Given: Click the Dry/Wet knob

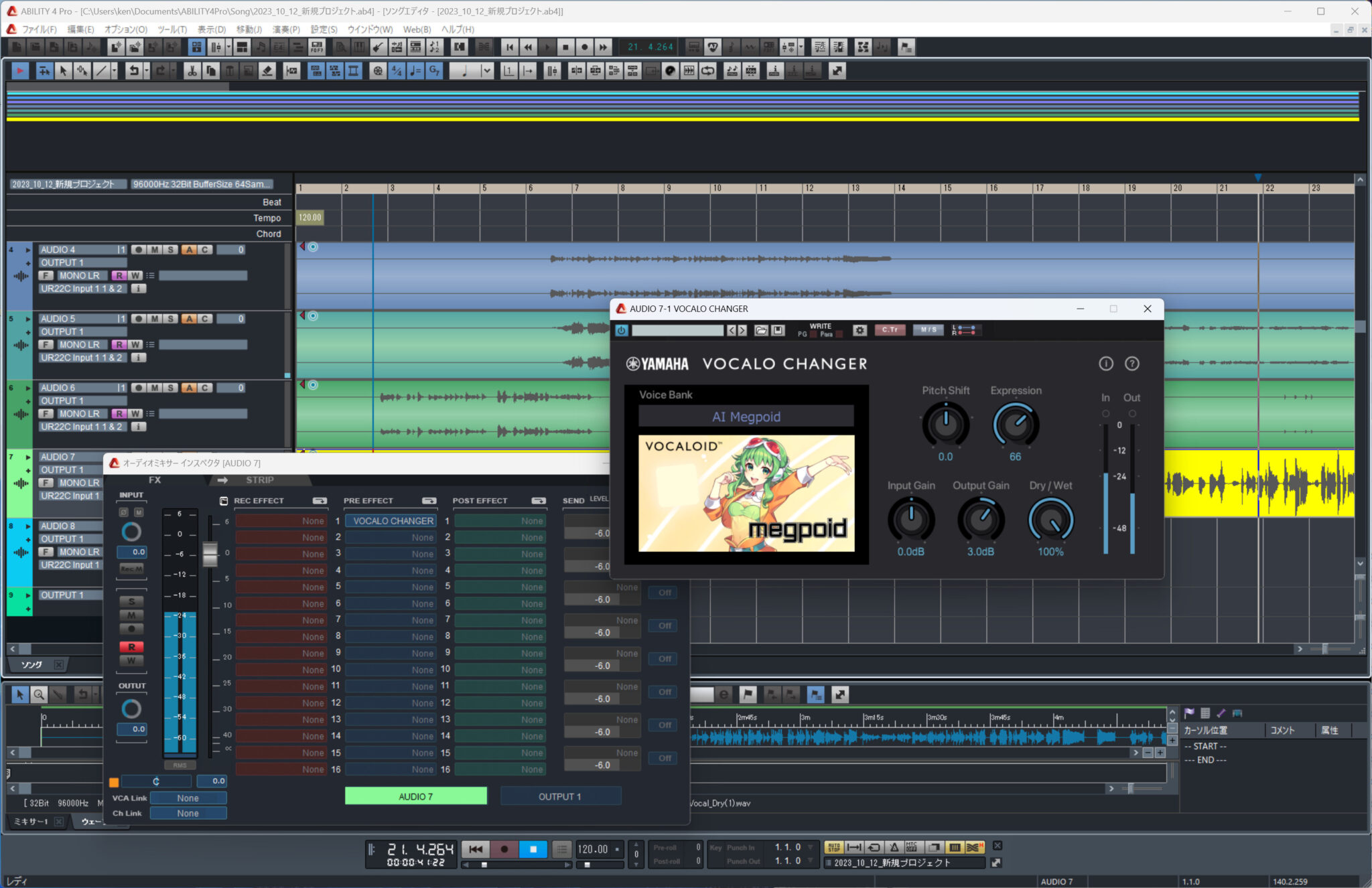Looking at the screenshot, I should (x=1050, y=520).
